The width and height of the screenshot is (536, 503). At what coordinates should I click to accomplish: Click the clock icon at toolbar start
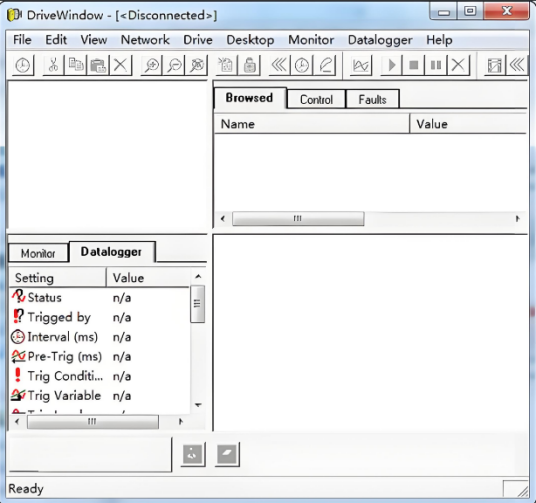coord(23,65)
